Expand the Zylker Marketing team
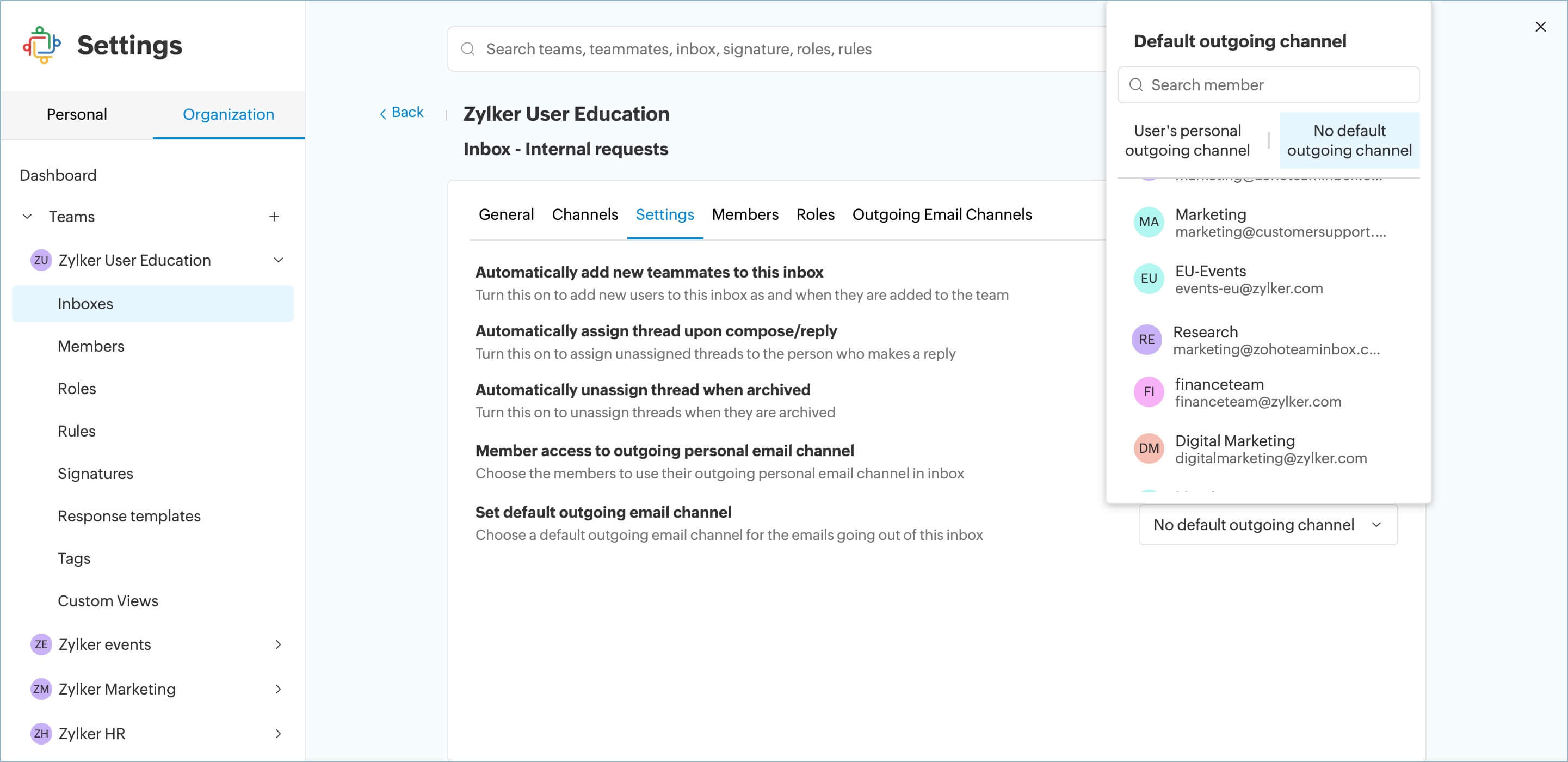 click(x=278, y=689)
